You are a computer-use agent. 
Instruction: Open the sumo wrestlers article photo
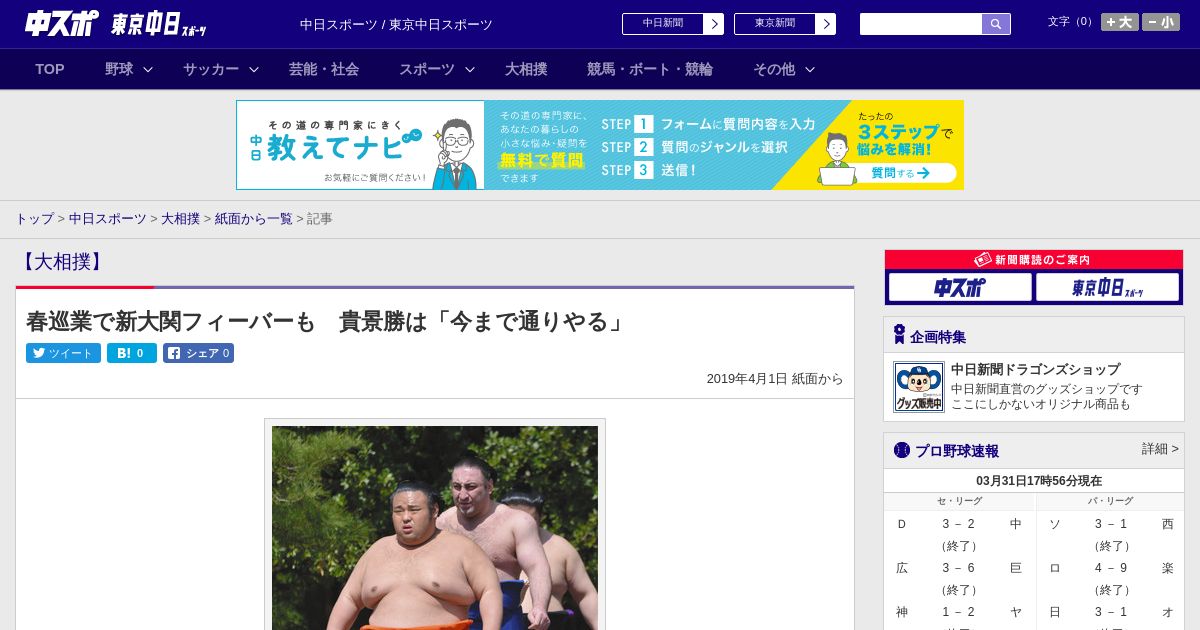tap(435, 527)
